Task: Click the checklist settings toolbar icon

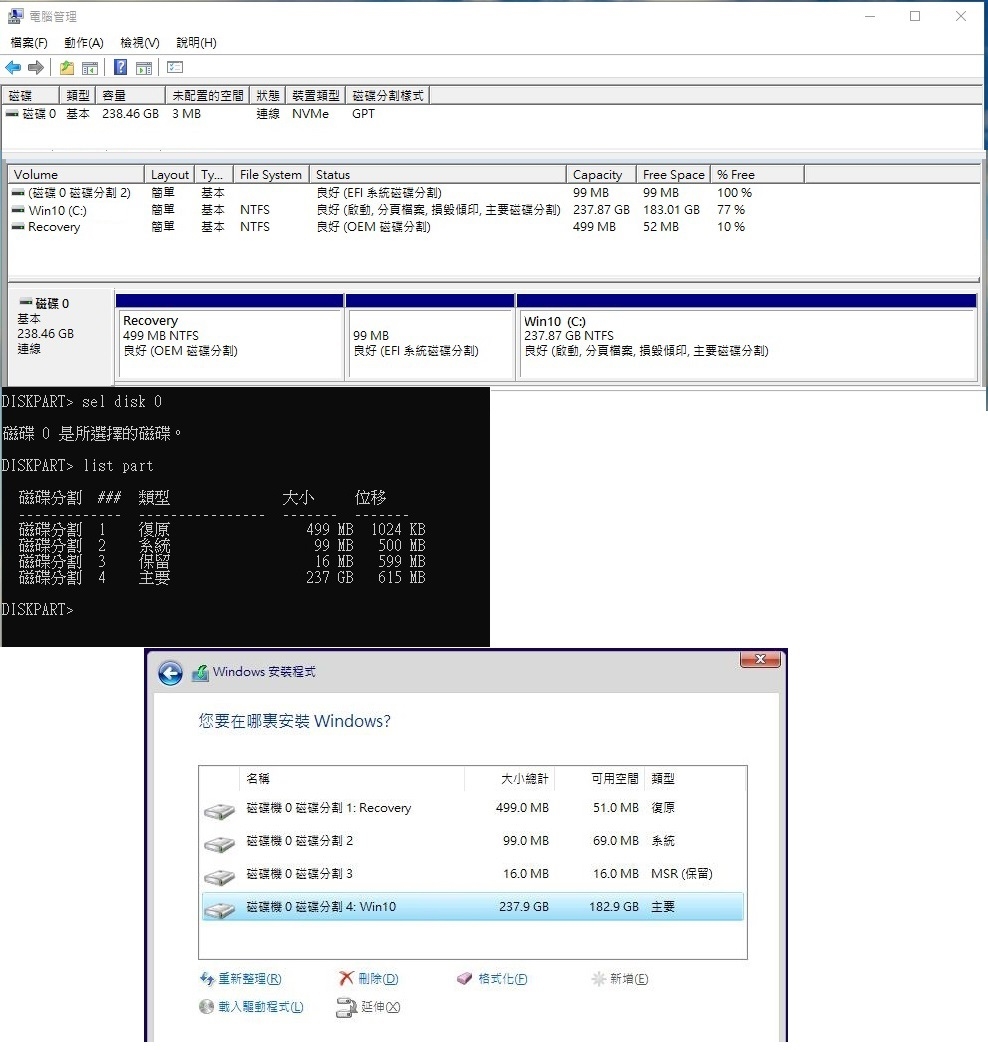Action: 175,68
